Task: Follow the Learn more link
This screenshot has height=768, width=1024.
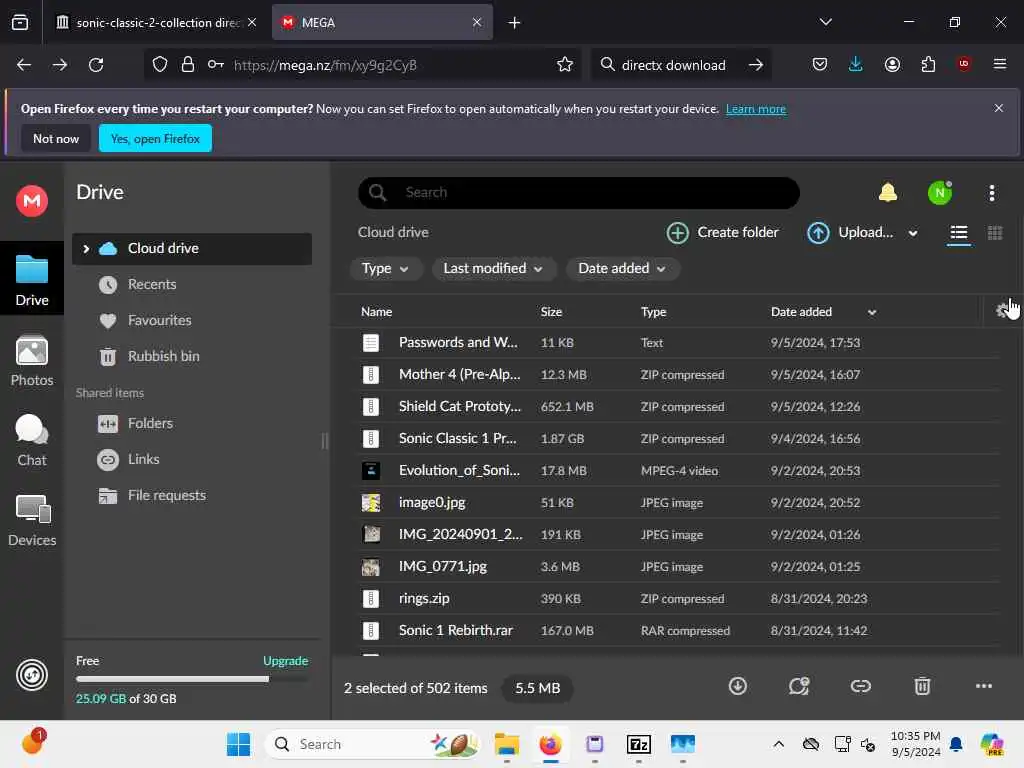Action: coord(756,109)
